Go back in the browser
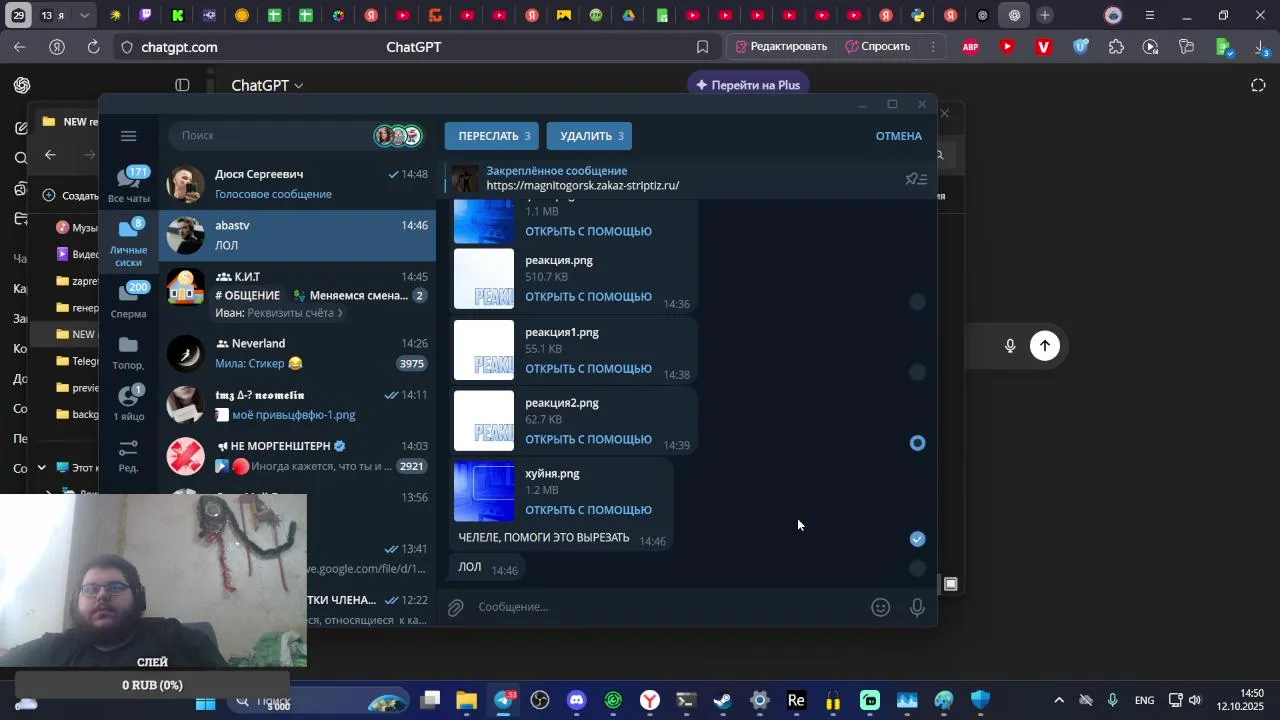Screen dimensions: 1280x720 [x=20, y=47]
